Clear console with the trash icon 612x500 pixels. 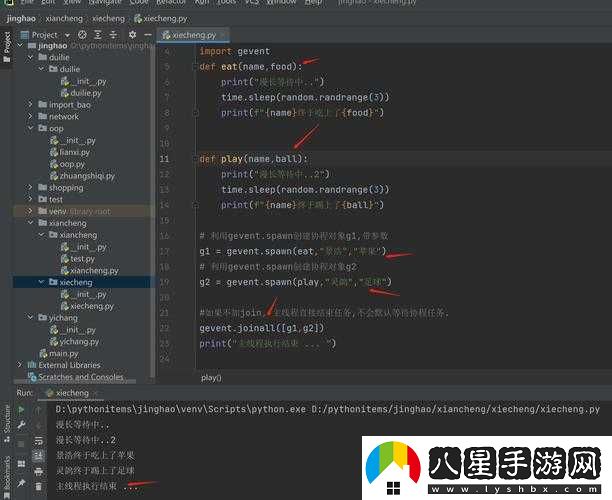[38, 486]
